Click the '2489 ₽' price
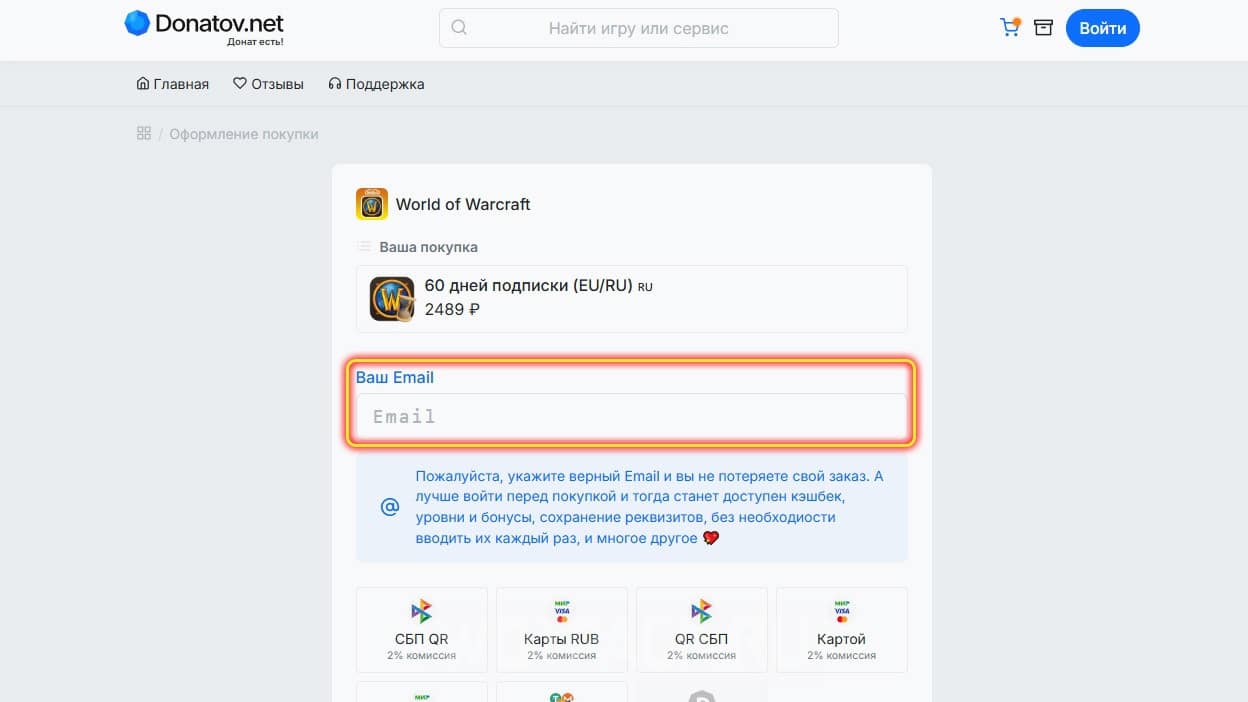Screen dimensions: 1248x702 click(x=452, y=310)
